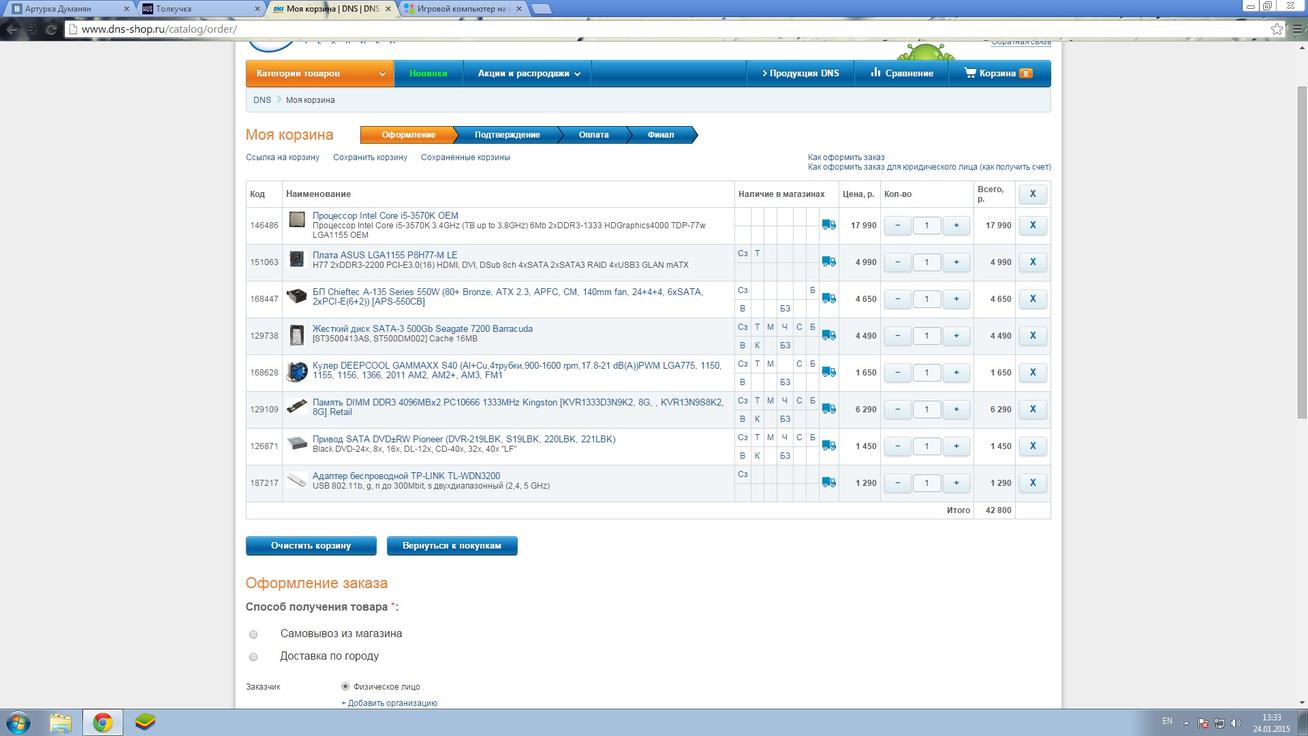Open Как оформить заказ help link

coord(847,158)
